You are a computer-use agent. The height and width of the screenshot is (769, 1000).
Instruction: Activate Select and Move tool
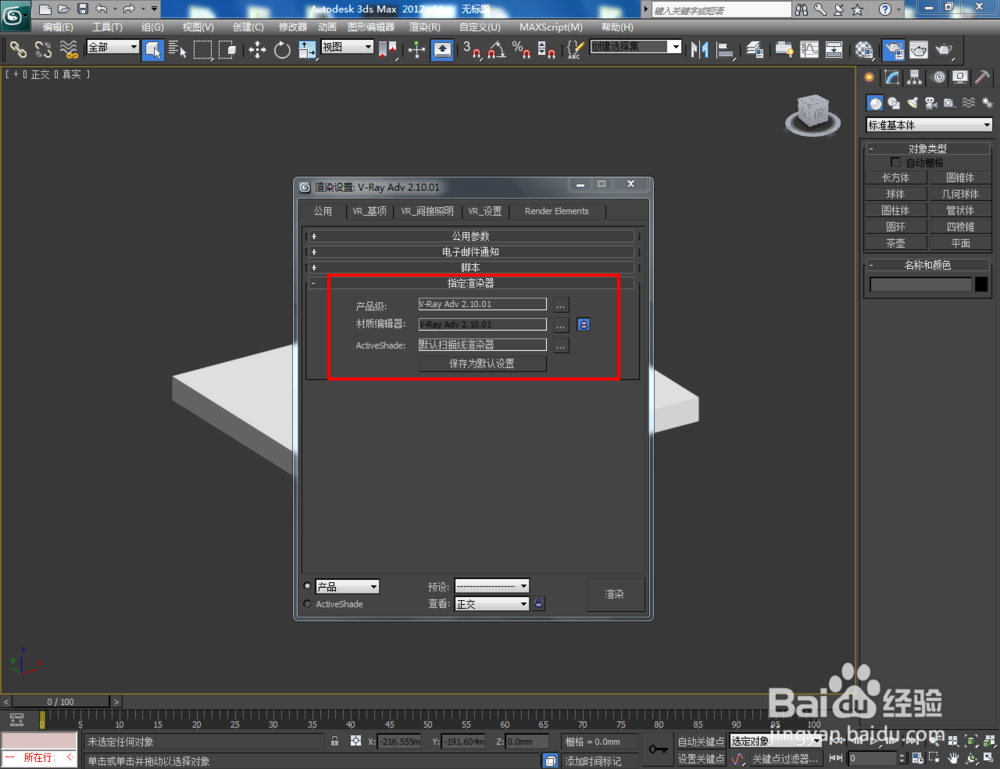(257, 49)
